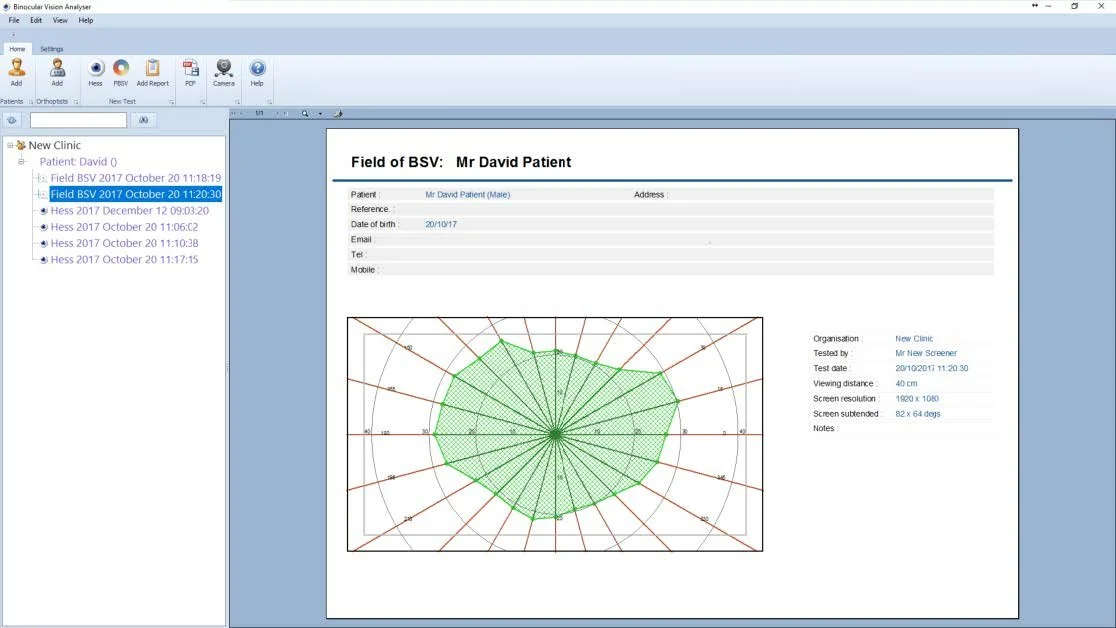Screen dimensions: 1116x628
Task: Open the View menu
Action: pos(60,21)
